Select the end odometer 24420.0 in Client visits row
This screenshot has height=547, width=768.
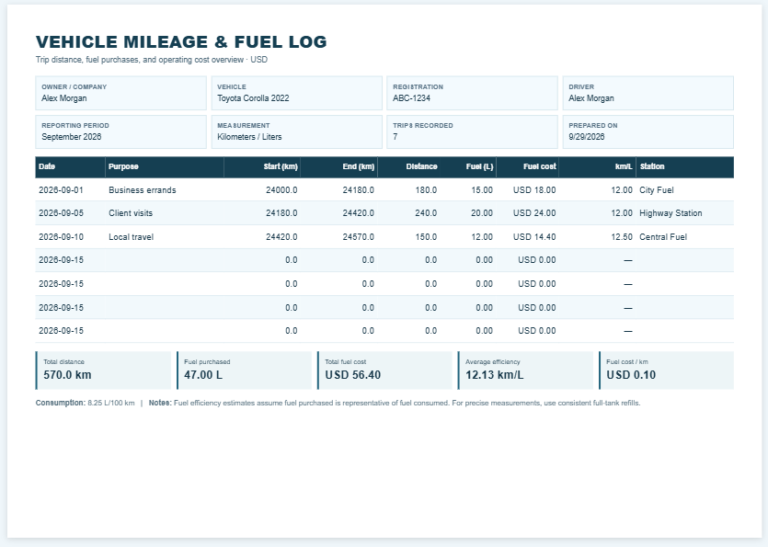[358, 214]
